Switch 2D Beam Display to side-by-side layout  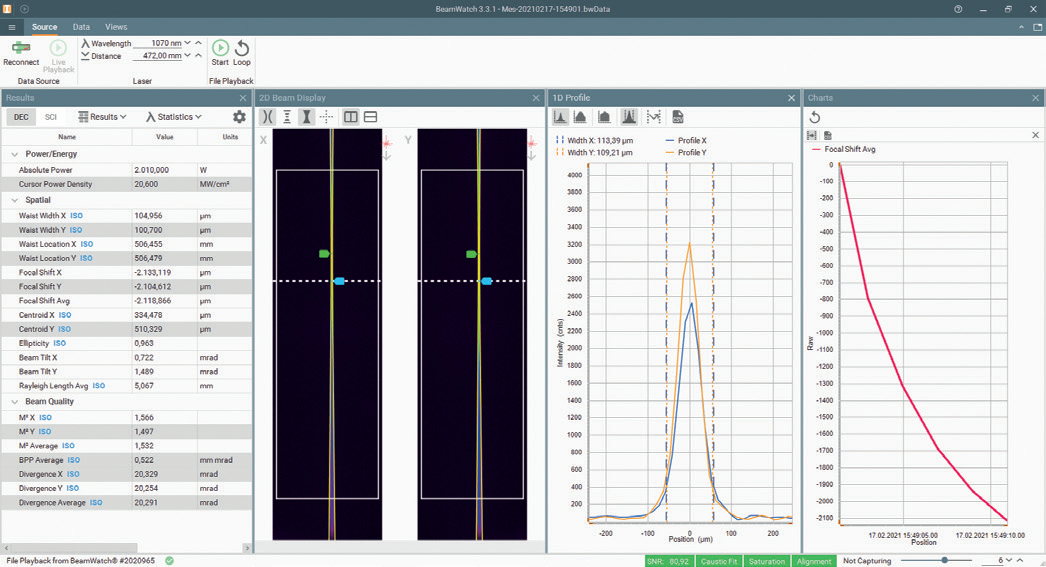351,117
